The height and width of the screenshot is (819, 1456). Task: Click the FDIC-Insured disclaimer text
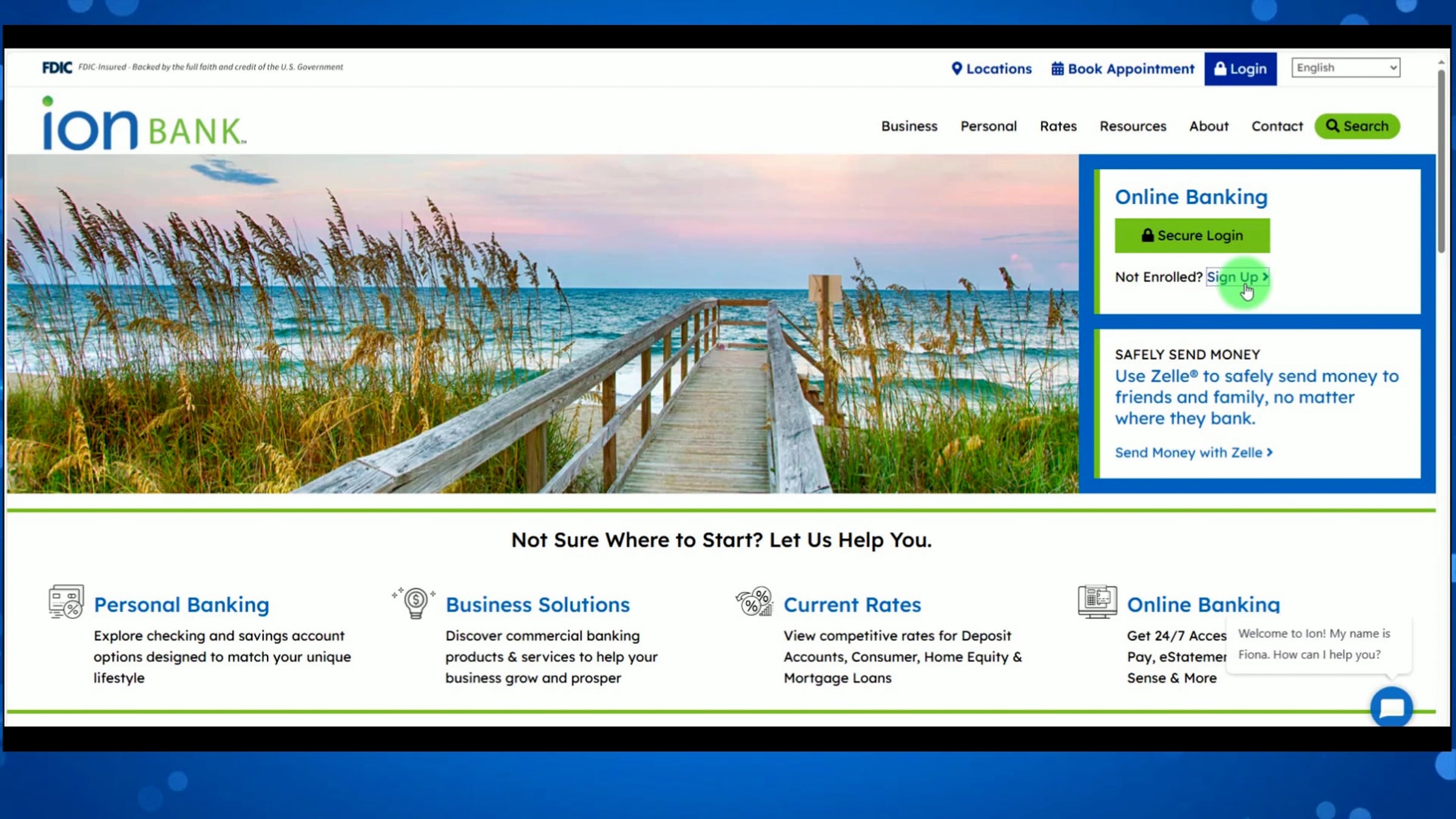[211, 67]
